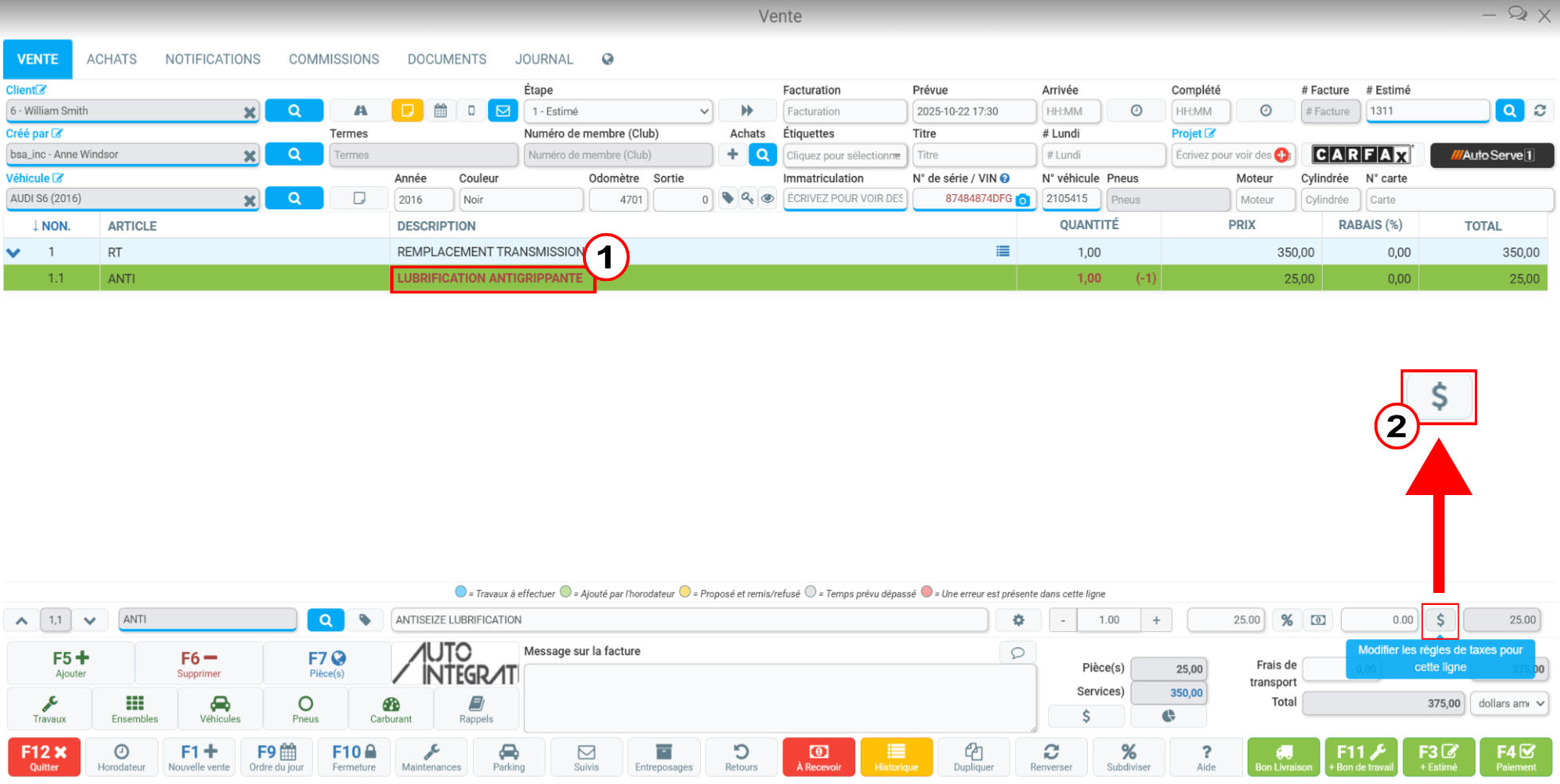Switch to the NOTIFICATIONS tab
Image resolution: width=1560 pixels, height=784 pixels.
213,60
